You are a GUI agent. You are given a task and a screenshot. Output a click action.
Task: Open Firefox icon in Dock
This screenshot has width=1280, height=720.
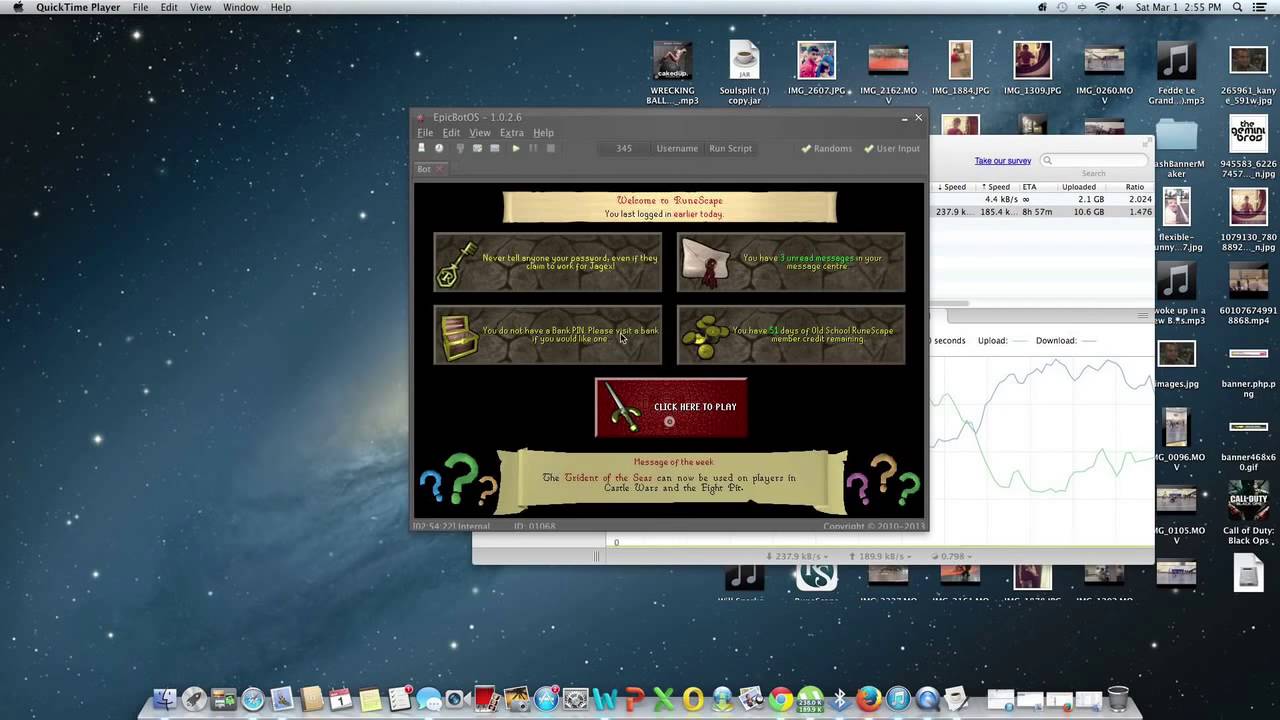click(x=869, y=699)
